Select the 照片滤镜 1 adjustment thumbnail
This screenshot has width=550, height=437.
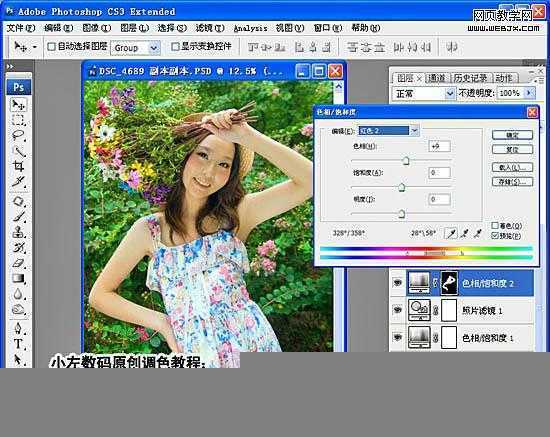coord(419,310)
